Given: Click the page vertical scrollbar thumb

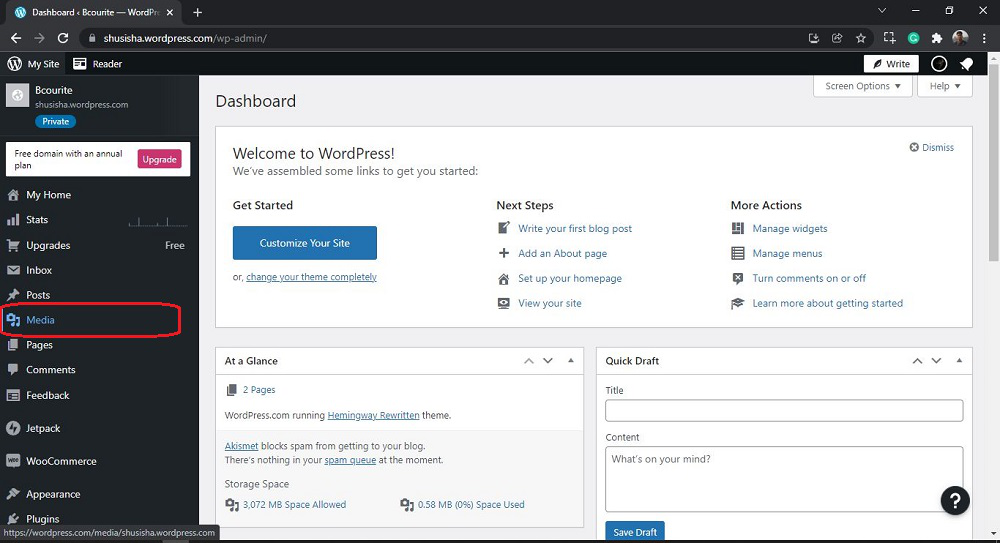Looking at the screenshot, I should (994, 163).
